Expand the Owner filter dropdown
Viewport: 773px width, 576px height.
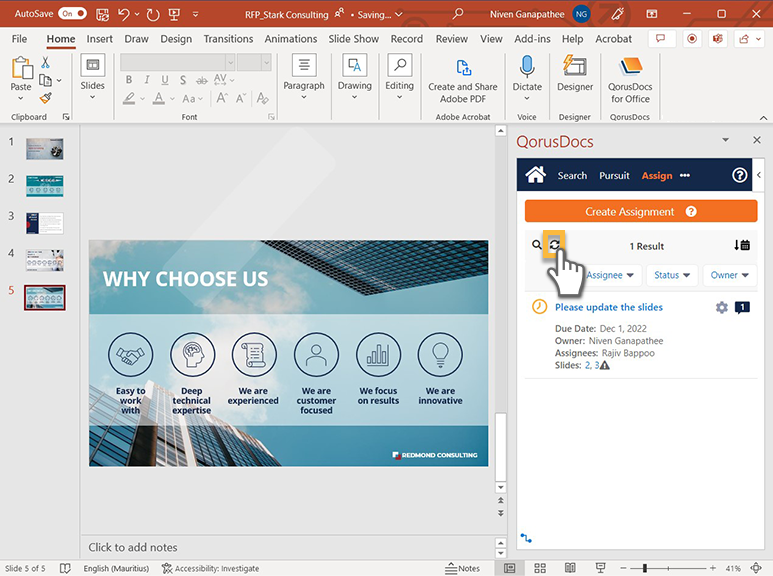click(730, 275)
